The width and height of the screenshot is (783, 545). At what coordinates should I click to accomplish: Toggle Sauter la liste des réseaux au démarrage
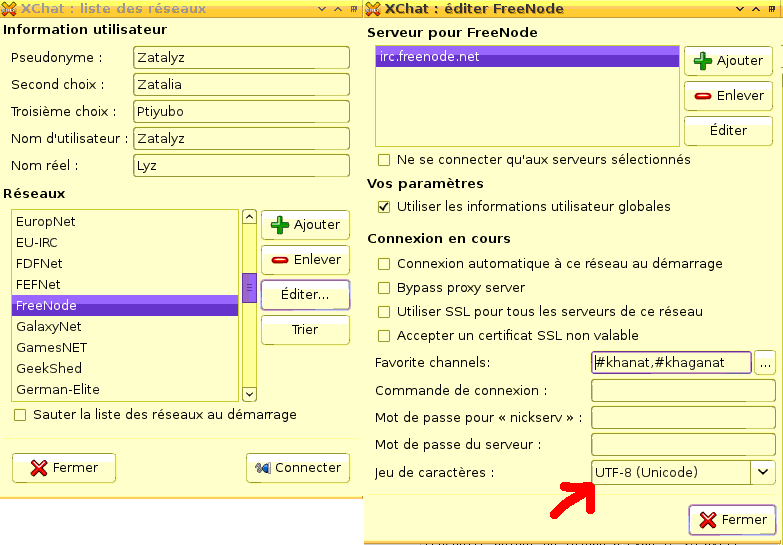[20, 415]
